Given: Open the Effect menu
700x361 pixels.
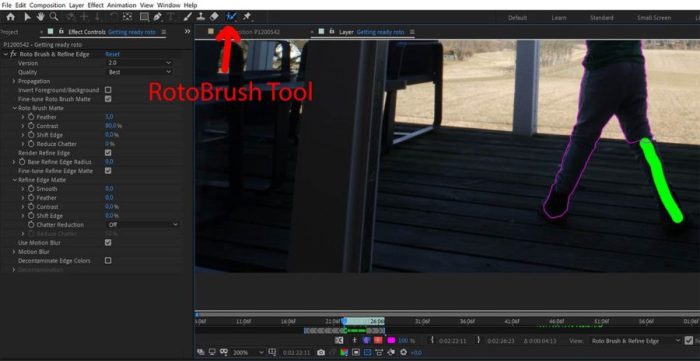Looking at the screenshot, I should (x=96, y=5).
